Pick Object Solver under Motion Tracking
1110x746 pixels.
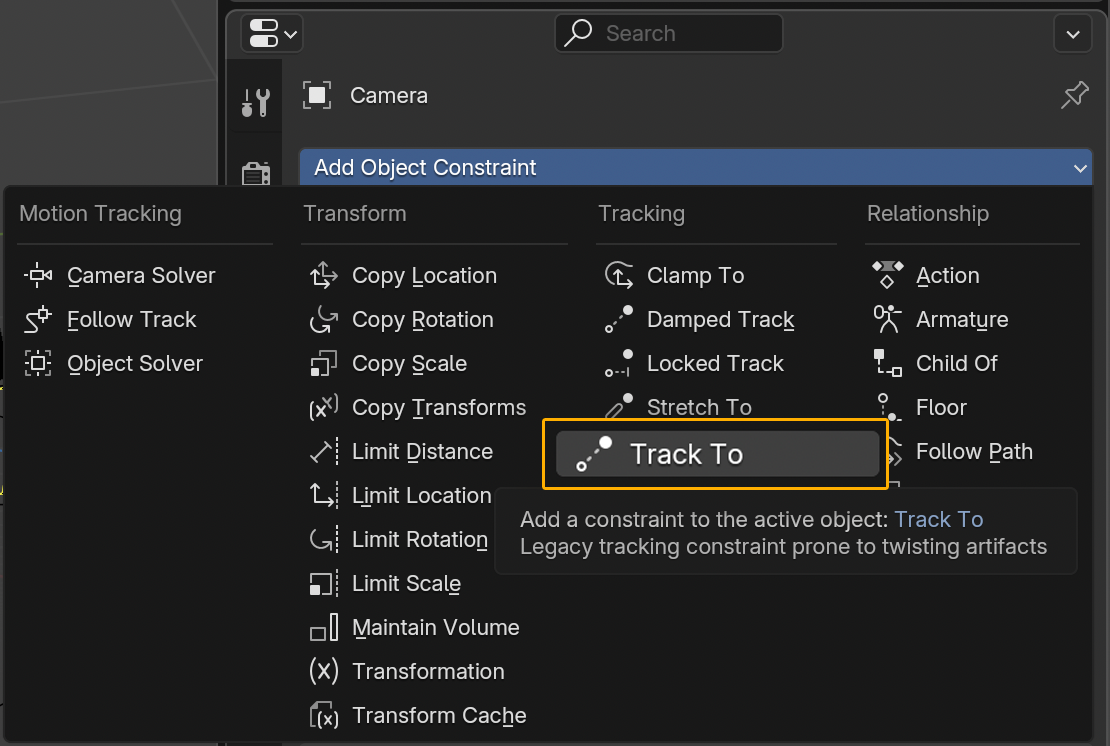[x=134, y=364]
